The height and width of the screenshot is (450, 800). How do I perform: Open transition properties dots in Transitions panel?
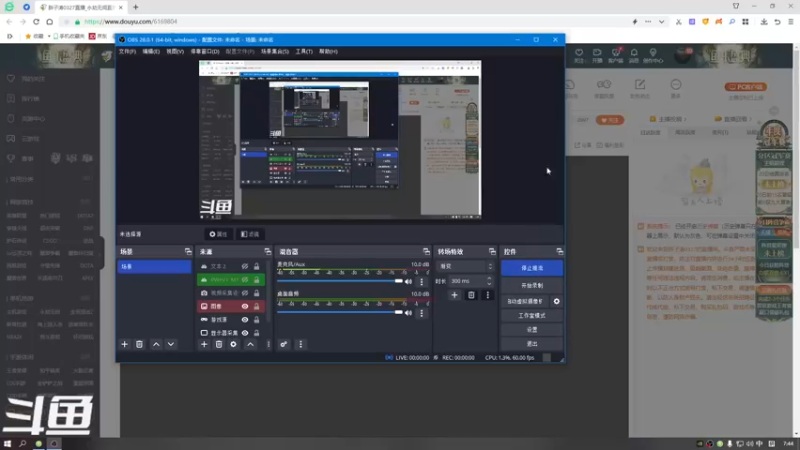[x=487, y=295]
